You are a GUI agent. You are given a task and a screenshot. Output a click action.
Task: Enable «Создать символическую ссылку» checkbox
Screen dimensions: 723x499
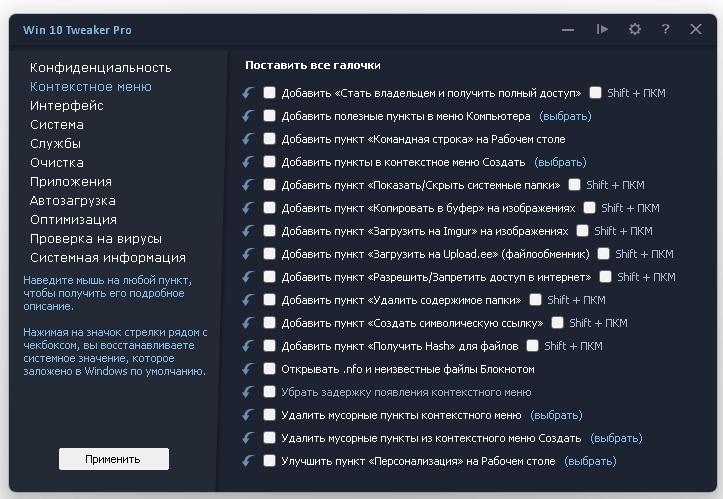[x=269, y=323]
